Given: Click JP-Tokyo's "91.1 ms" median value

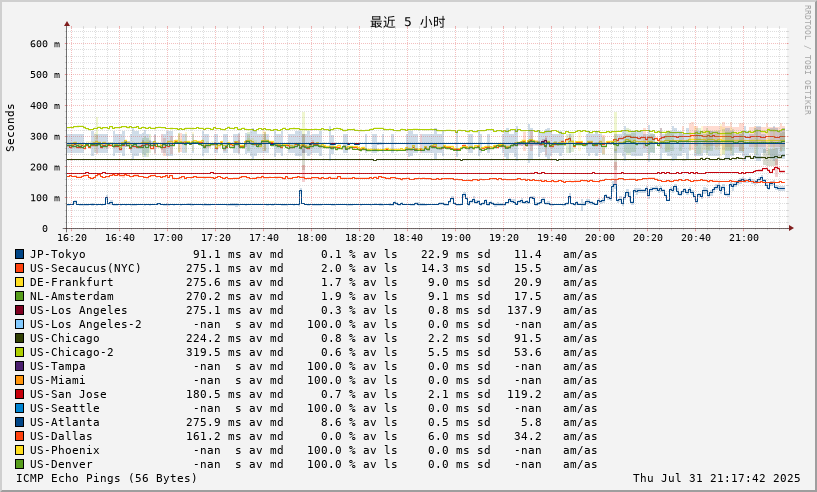Looking at the screenshot, I should tap(217, 254).
